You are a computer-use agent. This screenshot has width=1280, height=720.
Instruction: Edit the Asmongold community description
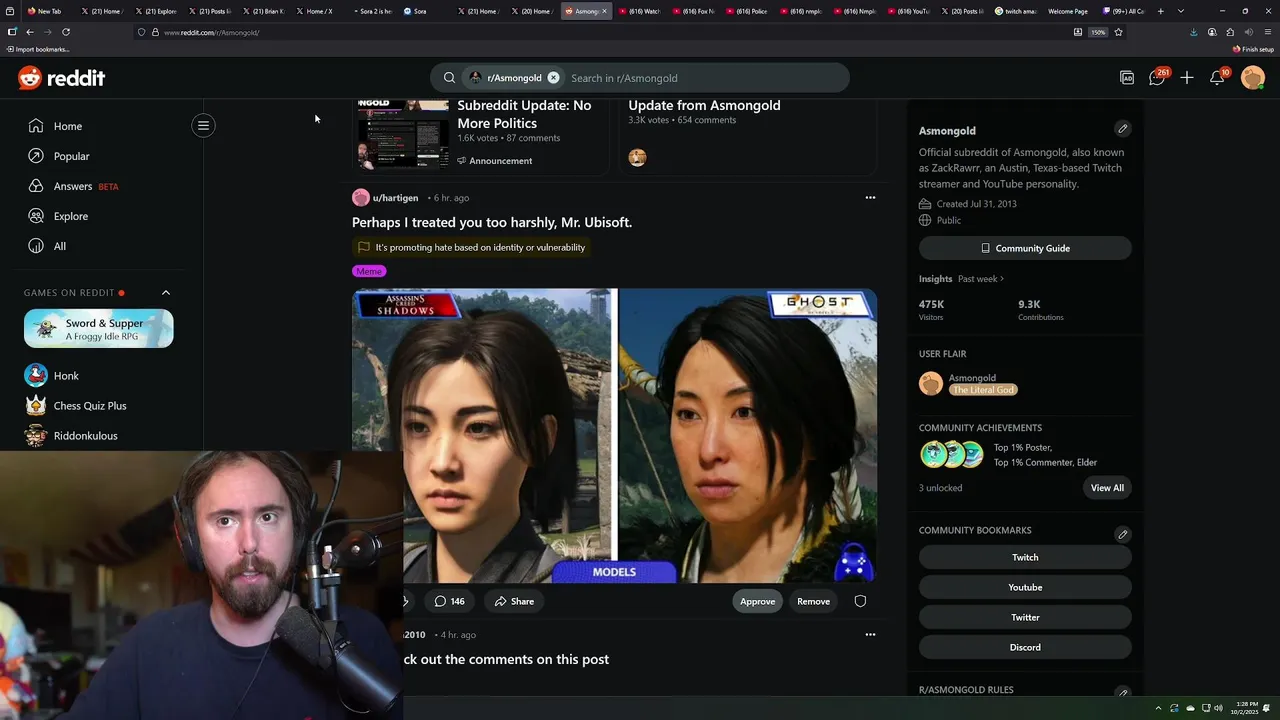point(1122,129)
